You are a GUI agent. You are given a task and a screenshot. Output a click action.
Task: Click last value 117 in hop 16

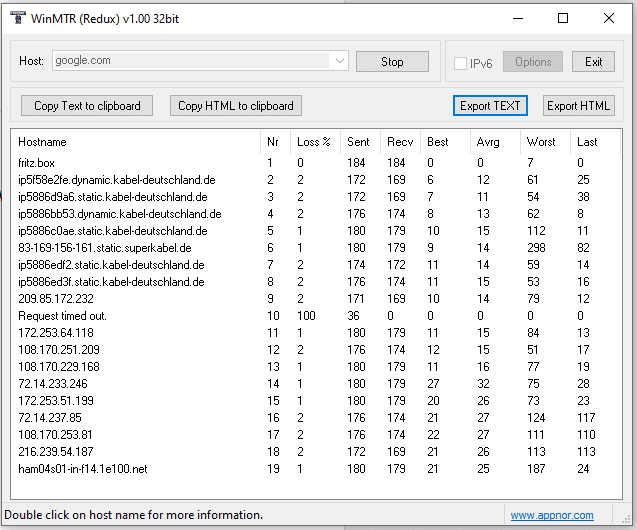coord(586,418)
